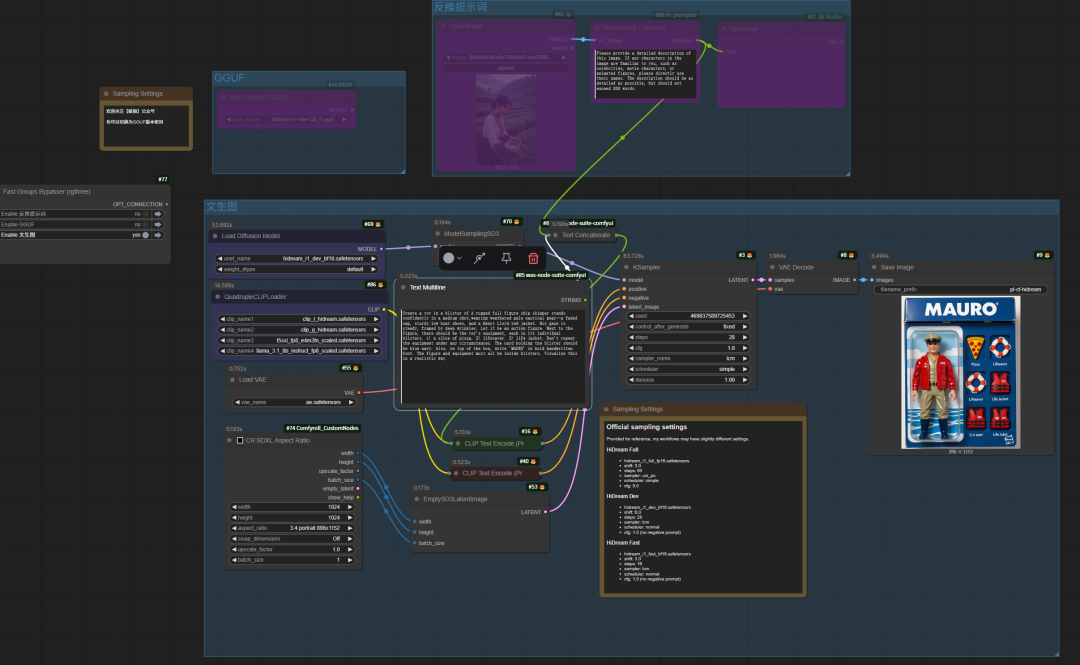Open the clip_name4 llama file selector
Screen dimensions: 1080x665
coord(300,351)
